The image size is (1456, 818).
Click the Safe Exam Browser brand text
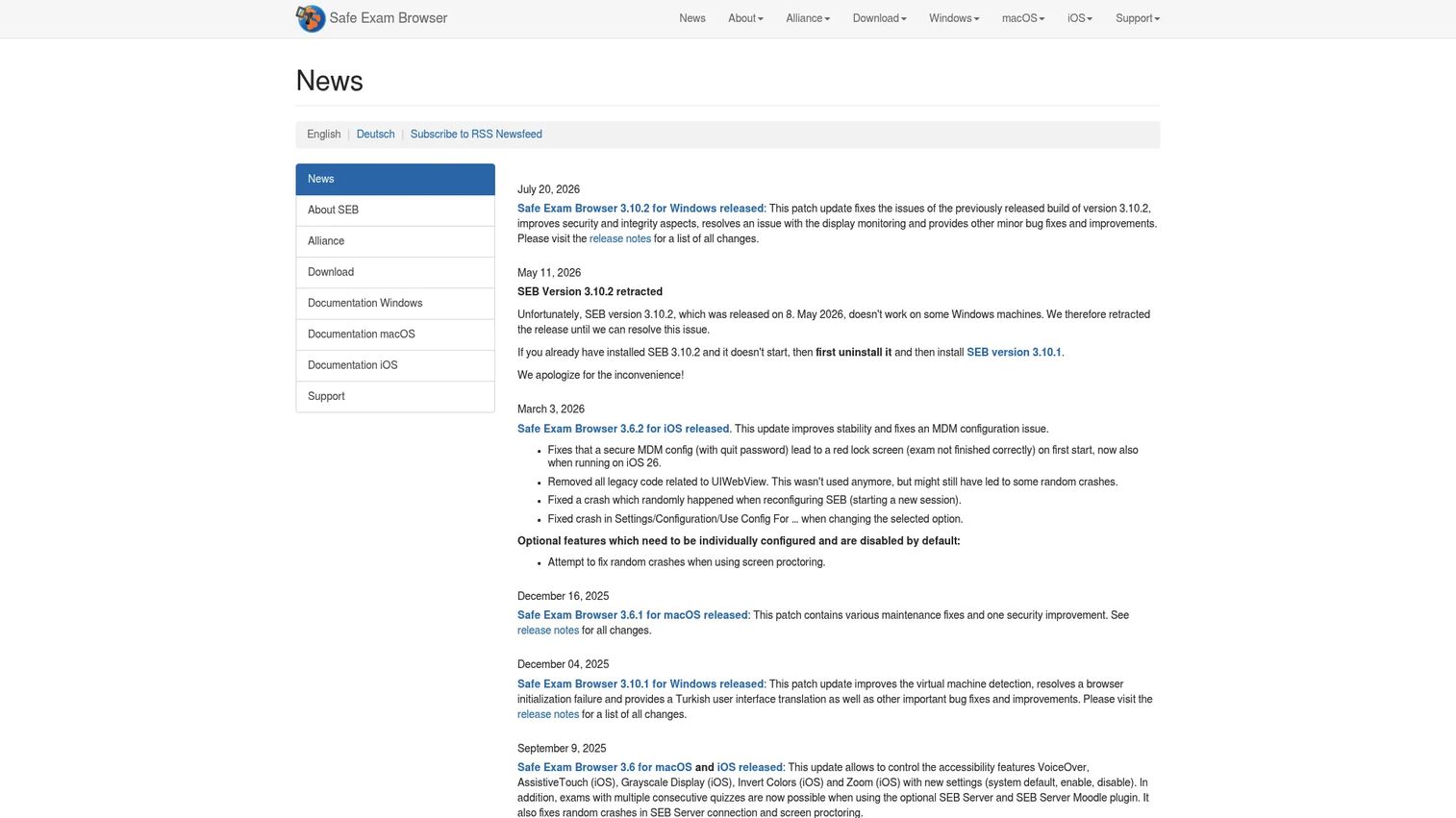(389, 18)
